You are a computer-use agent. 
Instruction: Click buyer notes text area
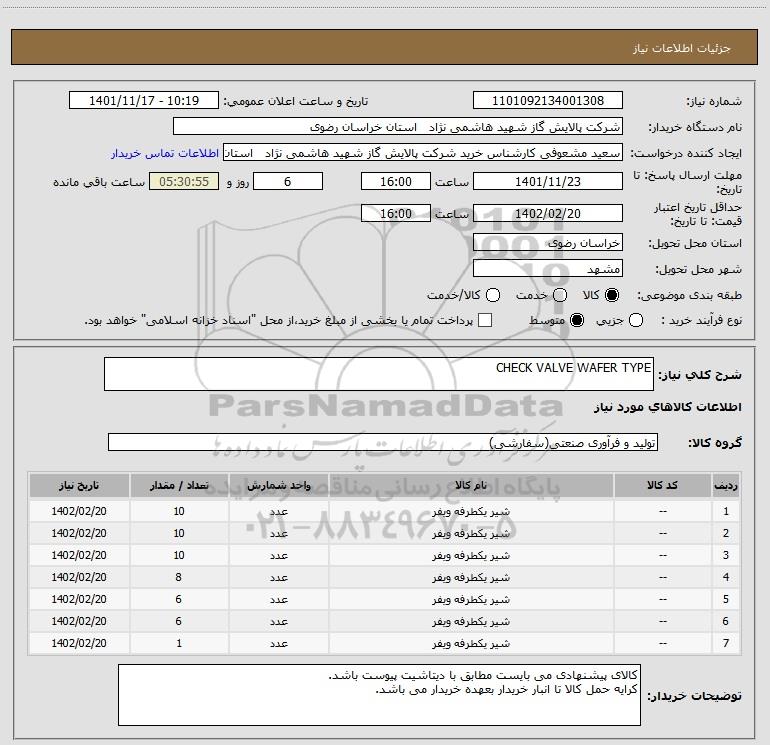[x=379, y=695]
